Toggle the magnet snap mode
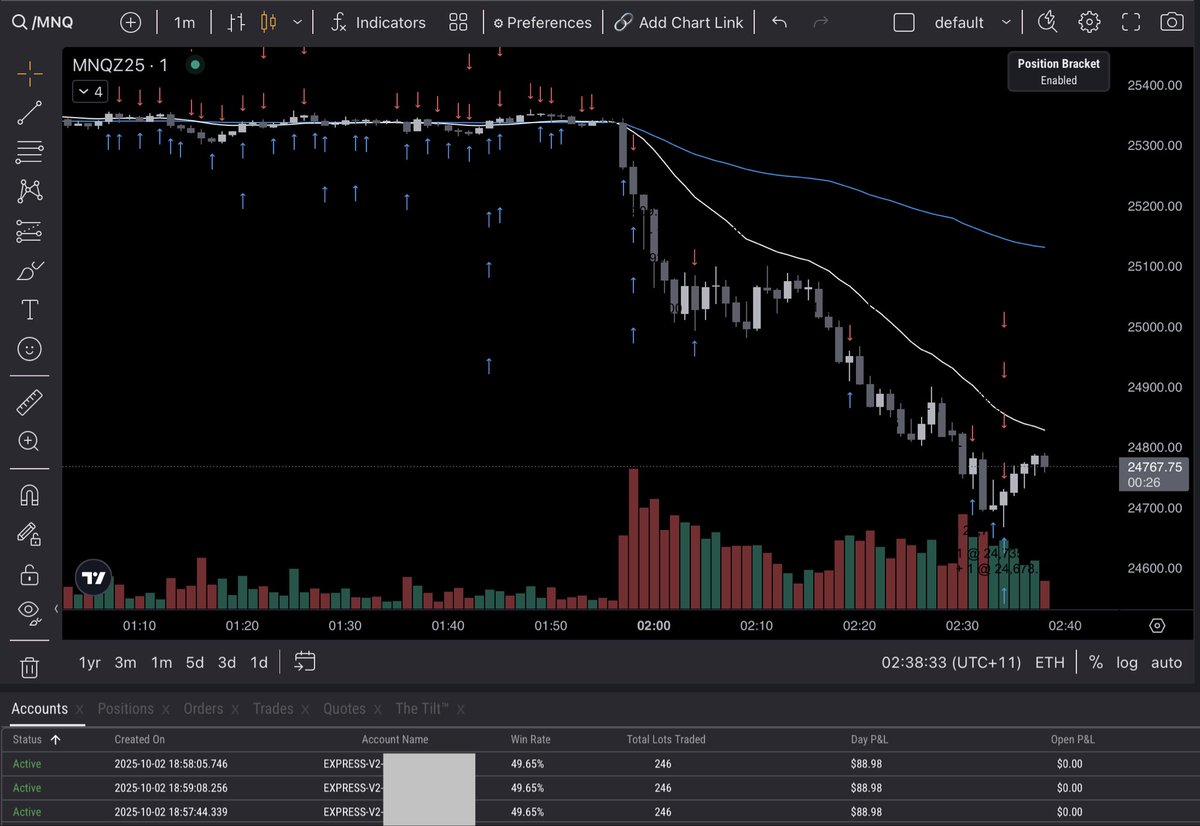Image resolution: width=1200 pixels, height=826 pixels. [x=29, y=493]
